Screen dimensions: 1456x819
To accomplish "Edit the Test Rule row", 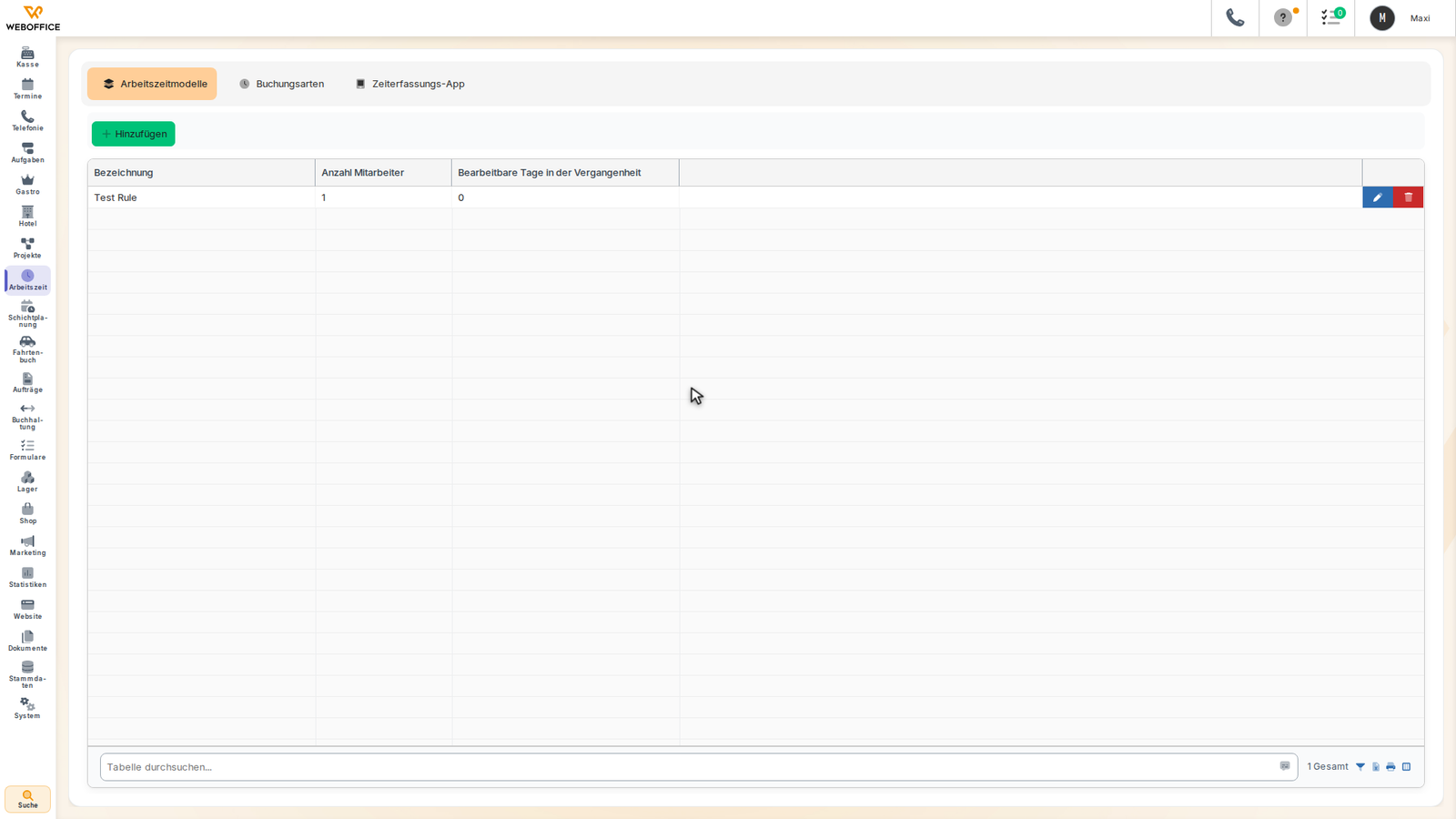I will tap(1378, 197).
